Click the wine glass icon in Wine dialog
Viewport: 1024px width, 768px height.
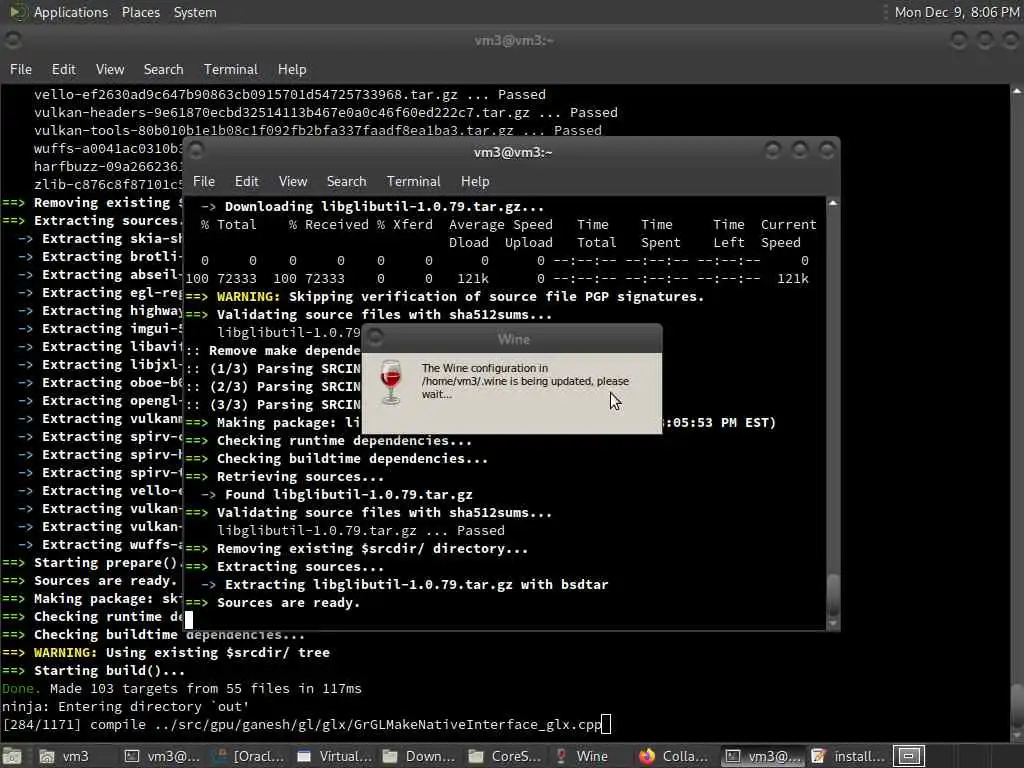coord(391,383)
